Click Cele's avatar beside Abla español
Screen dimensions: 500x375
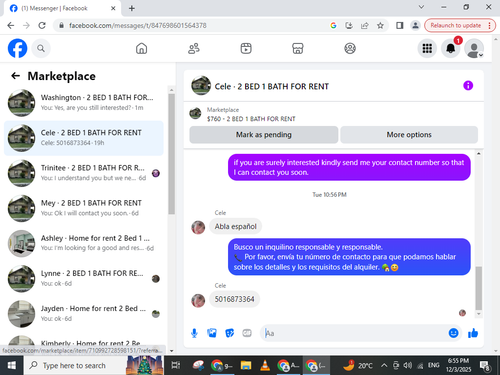[198, 227]
